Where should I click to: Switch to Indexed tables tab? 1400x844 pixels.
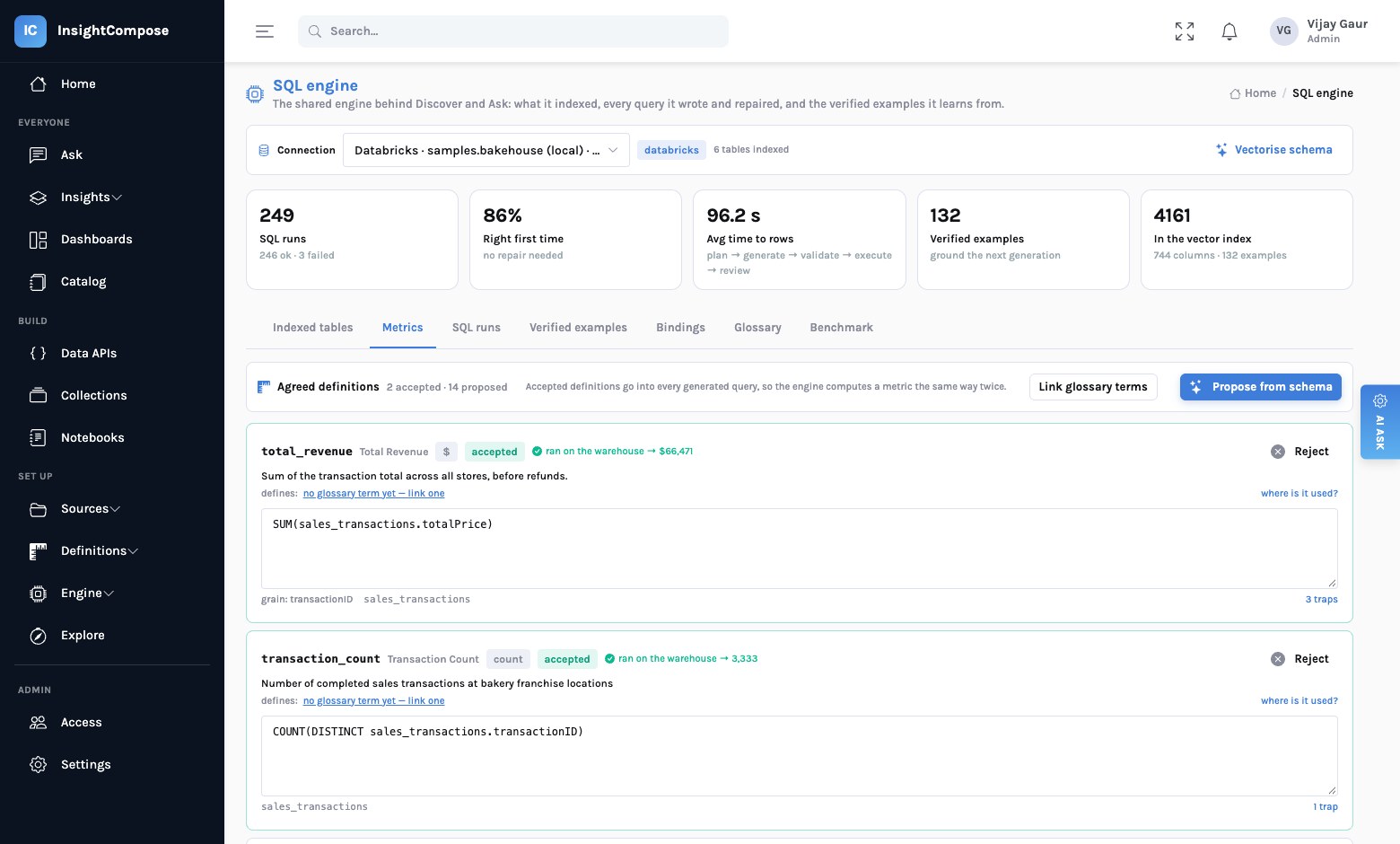(312, 328)
